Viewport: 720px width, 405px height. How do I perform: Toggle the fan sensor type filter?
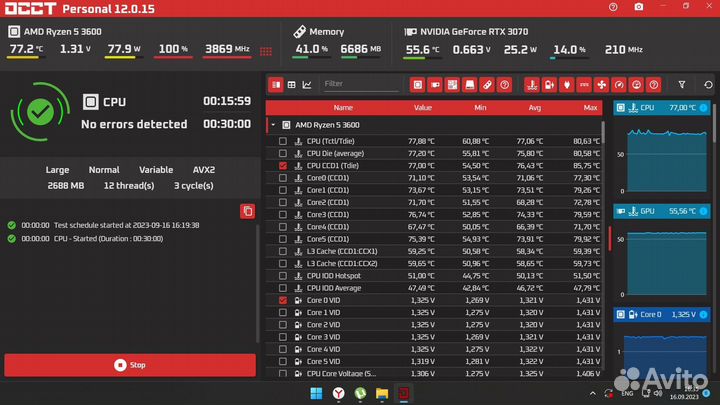(602, 84)
